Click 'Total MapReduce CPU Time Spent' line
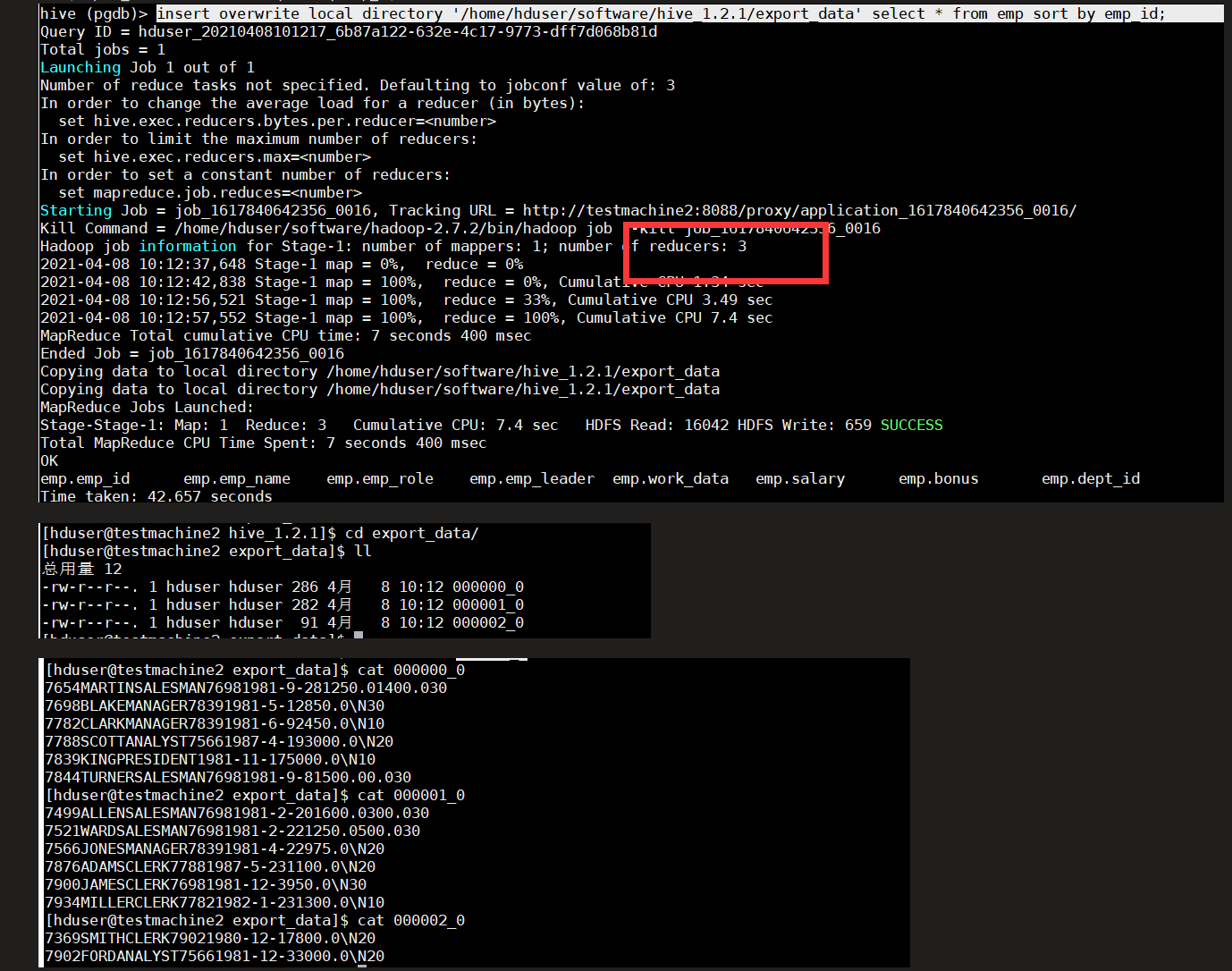The width and height of the screenshot is (1232, 971). (264, 443)
